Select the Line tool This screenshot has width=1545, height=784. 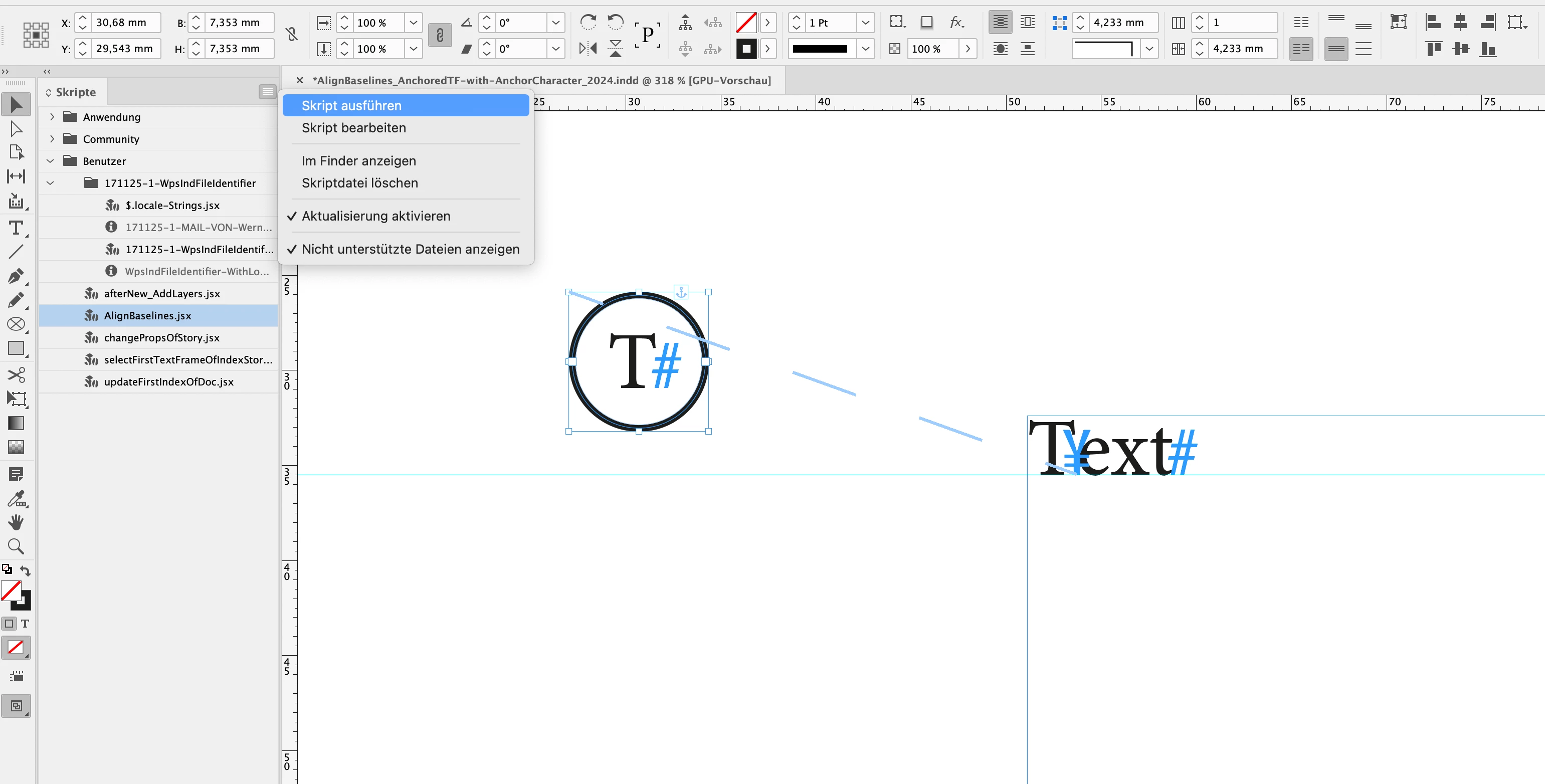pos(16,252)
